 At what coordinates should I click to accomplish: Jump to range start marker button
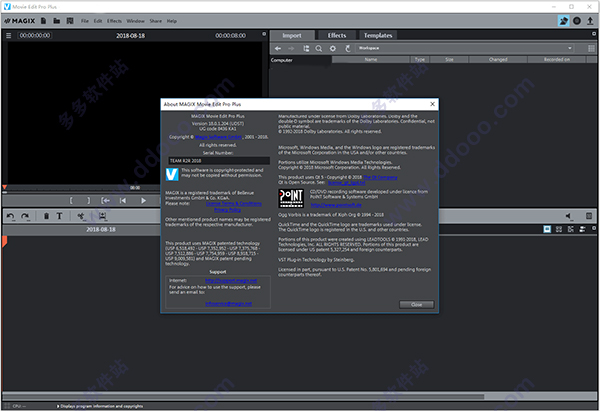105,201
